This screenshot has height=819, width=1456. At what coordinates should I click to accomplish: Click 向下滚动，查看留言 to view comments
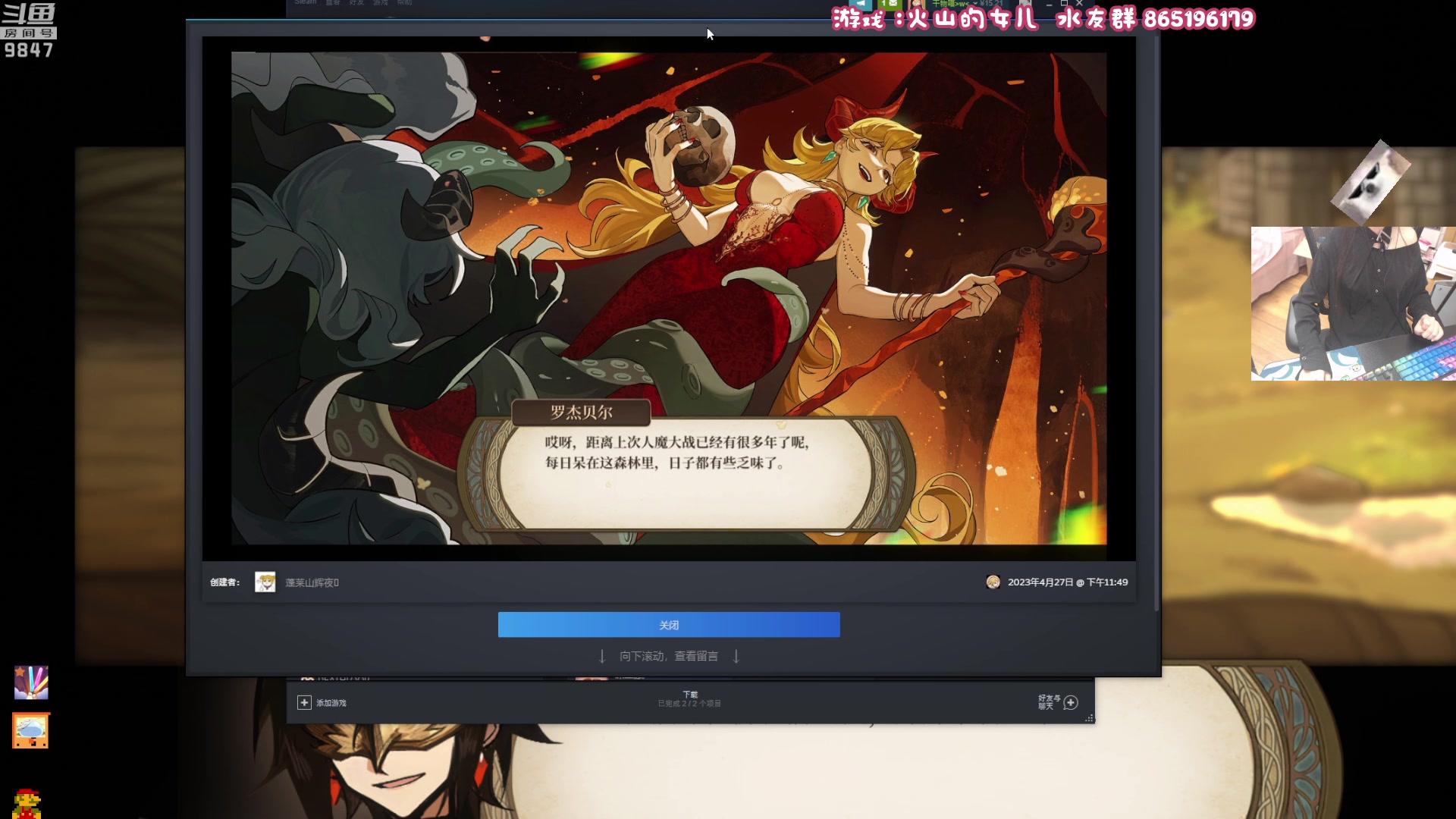click(669, 655)
